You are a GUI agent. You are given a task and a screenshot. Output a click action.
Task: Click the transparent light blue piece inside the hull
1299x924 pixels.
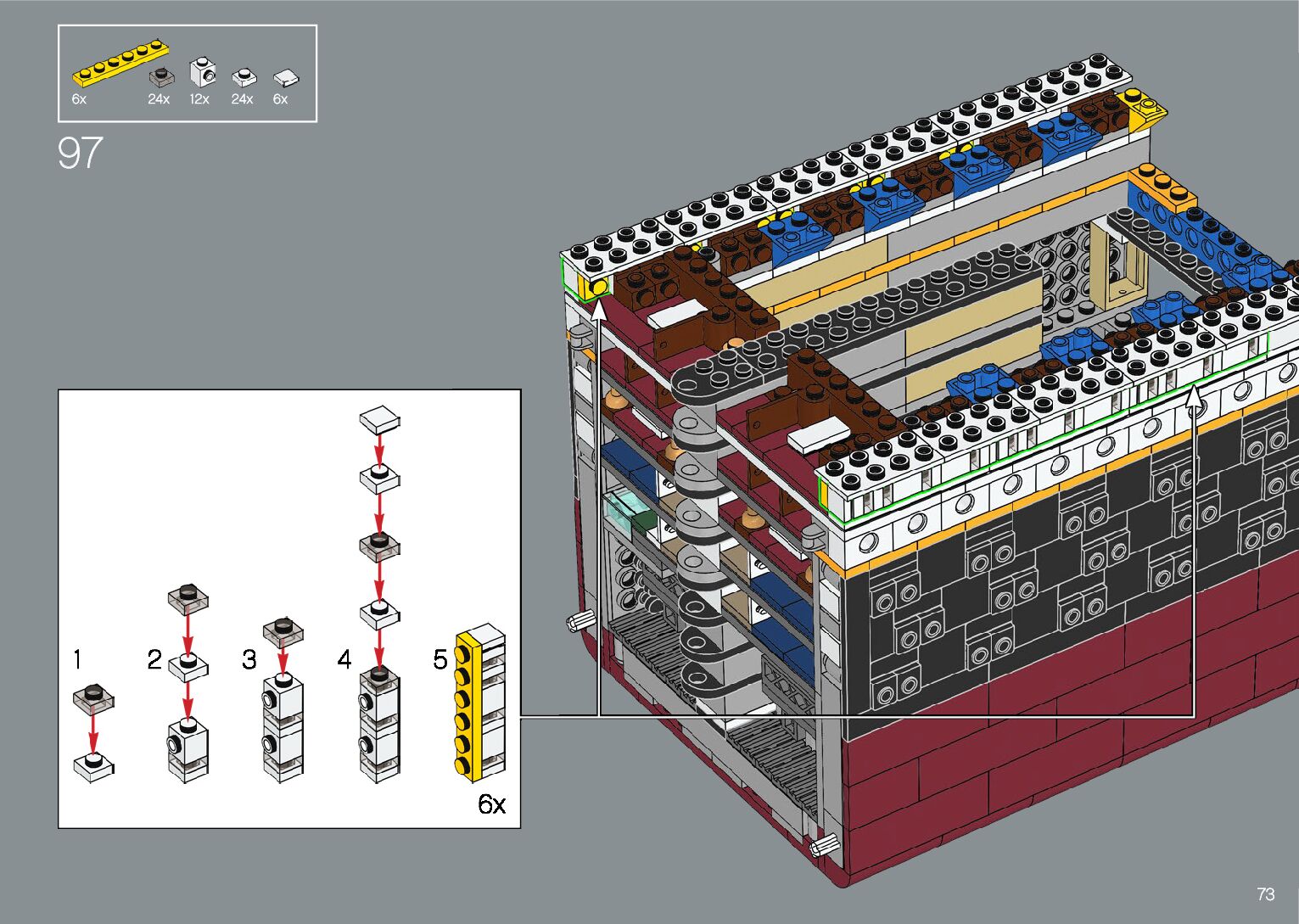624,508
